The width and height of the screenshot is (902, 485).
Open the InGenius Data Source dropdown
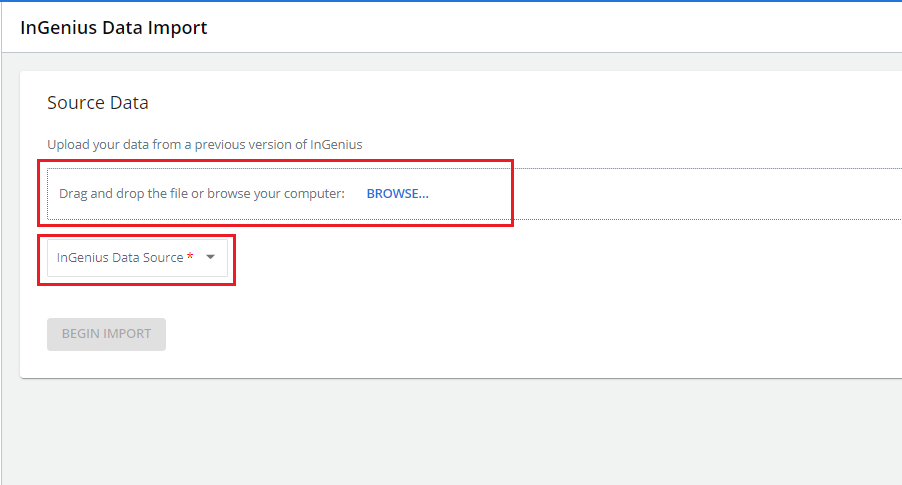(x=137, y=258)
